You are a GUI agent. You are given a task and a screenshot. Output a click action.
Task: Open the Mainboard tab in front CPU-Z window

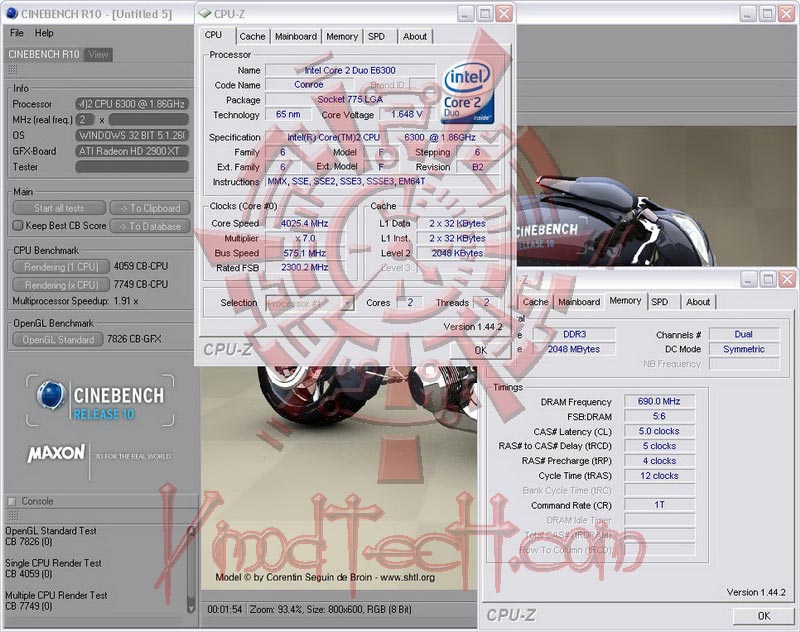[x=296, y=36]
